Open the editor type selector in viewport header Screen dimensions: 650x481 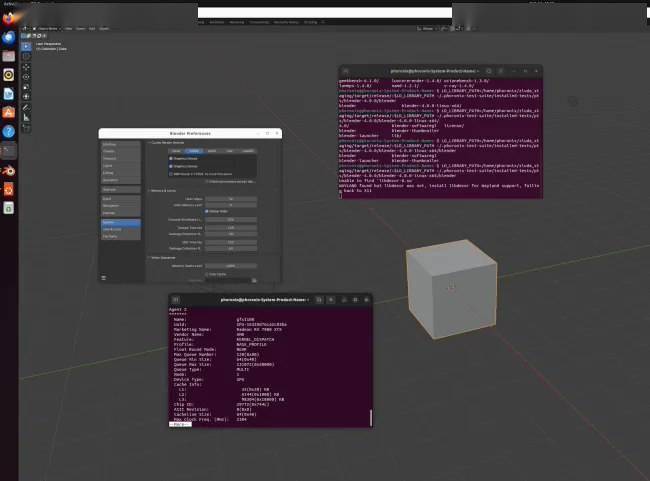point(25,29)
